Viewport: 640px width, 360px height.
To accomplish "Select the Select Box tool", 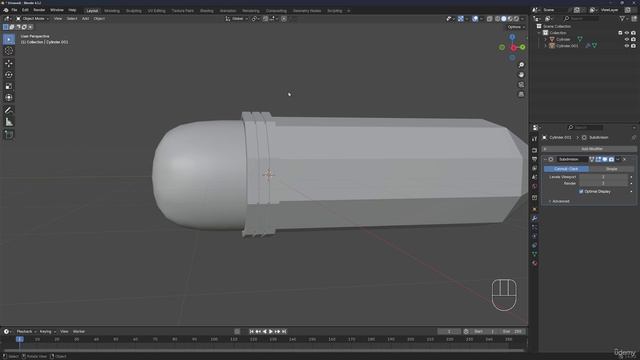I will (9, 39).
